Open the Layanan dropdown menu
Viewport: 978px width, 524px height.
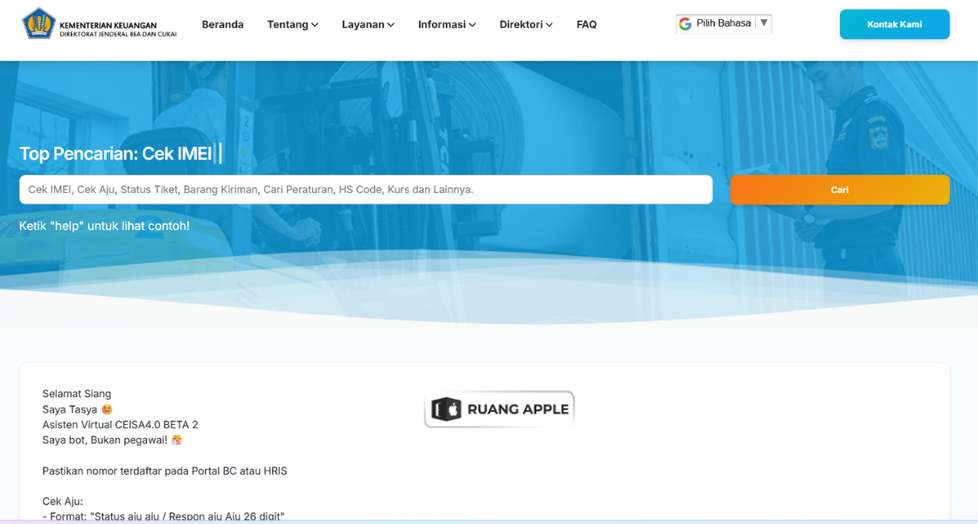click(x=368, y=25)
